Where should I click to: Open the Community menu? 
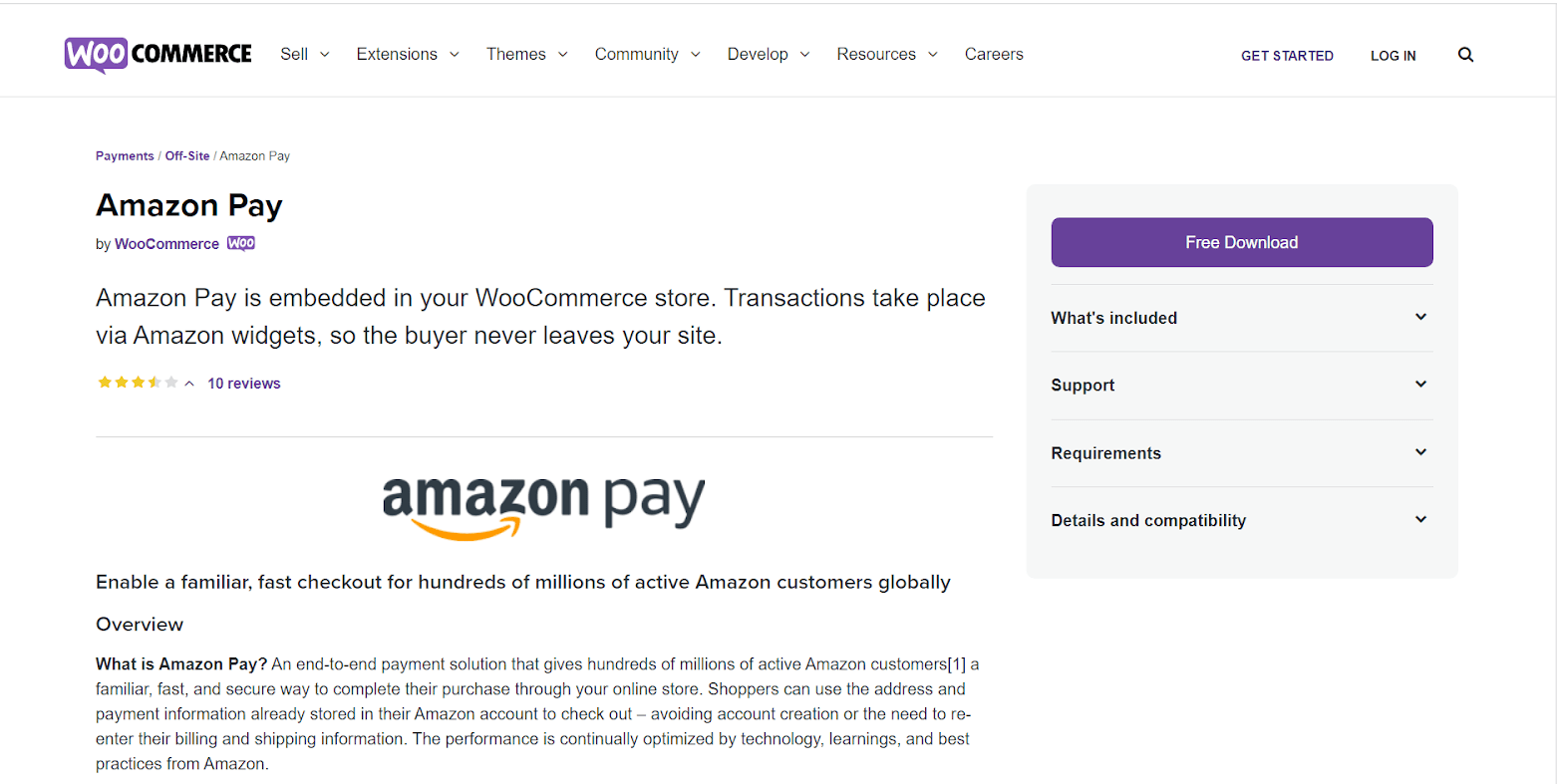648,54
